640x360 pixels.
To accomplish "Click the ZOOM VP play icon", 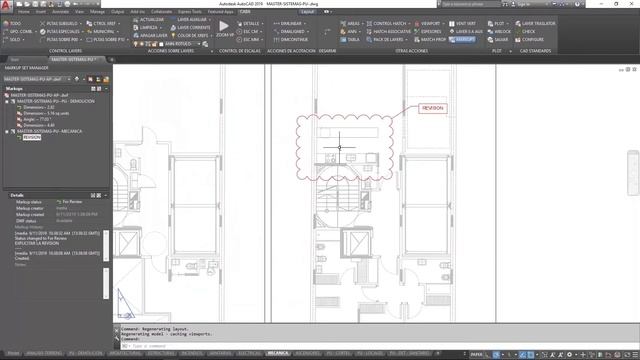I will (224, 26).
